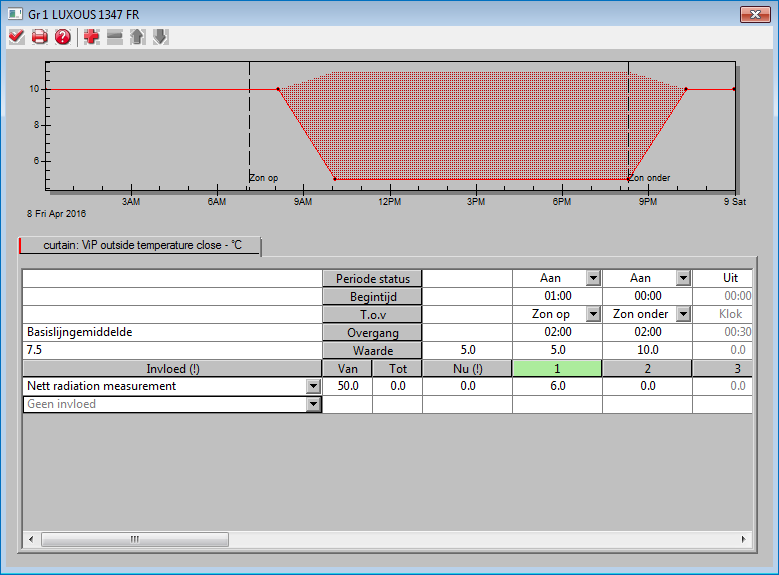Click the greyed Klok cell of period 3
Screen dimensions: 779x575
click(723, 314)
